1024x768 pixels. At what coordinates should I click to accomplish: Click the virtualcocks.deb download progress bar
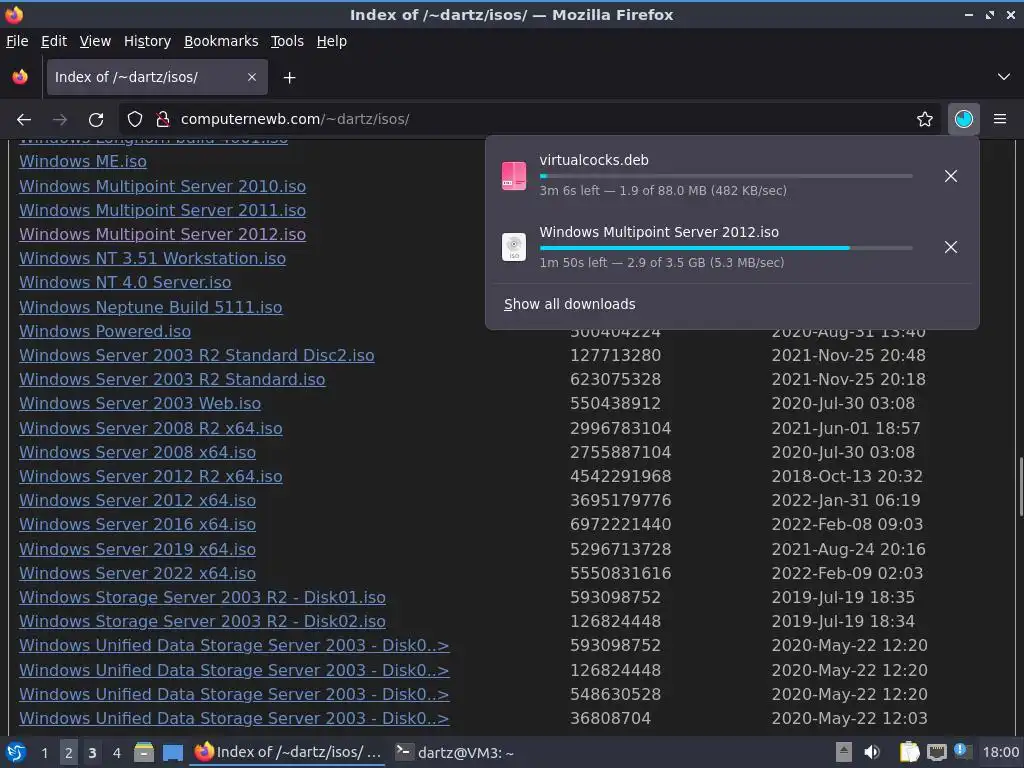click(x=726, y=176)
